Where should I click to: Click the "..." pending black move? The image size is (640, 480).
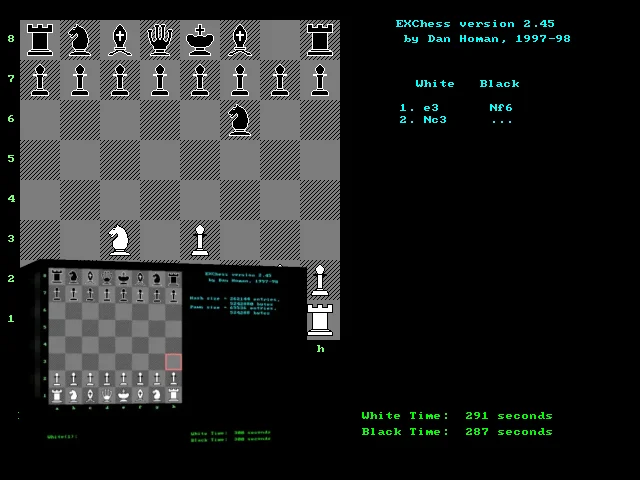pyautogui.click(x=502, y=121)
